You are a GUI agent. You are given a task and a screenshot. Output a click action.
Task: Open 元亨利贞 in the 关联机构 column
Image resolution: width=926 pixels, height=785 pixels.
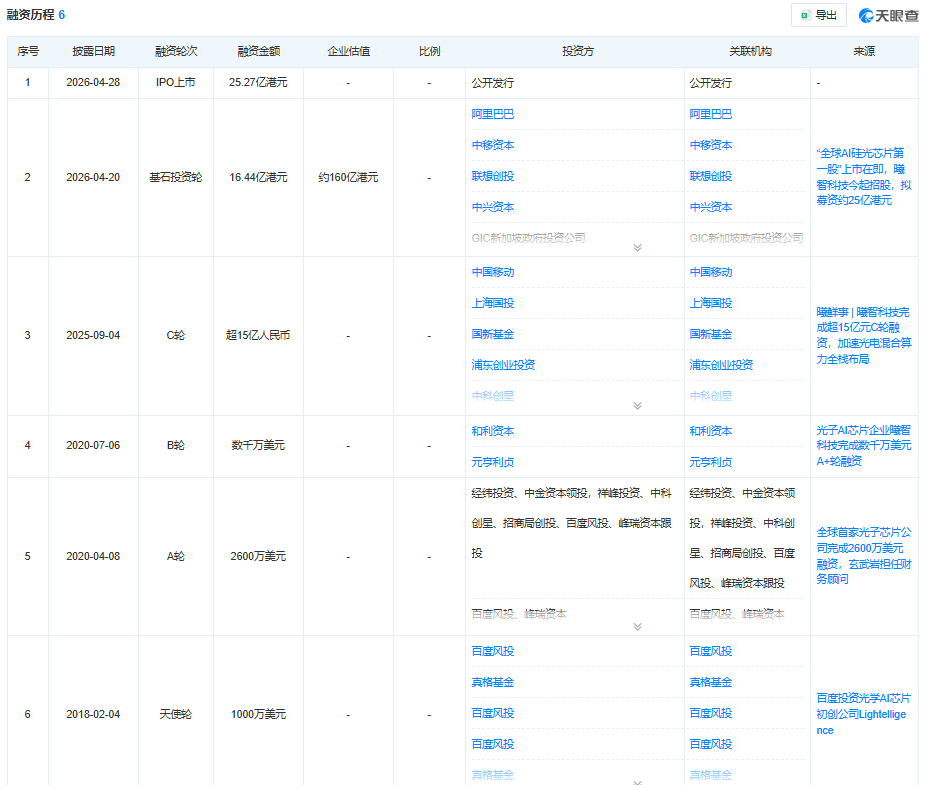710,462
